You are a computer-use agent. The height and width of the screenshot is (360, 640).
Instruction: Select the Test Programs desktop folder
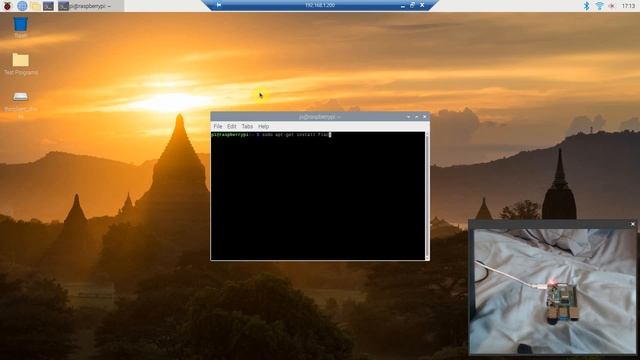[21, 64]
